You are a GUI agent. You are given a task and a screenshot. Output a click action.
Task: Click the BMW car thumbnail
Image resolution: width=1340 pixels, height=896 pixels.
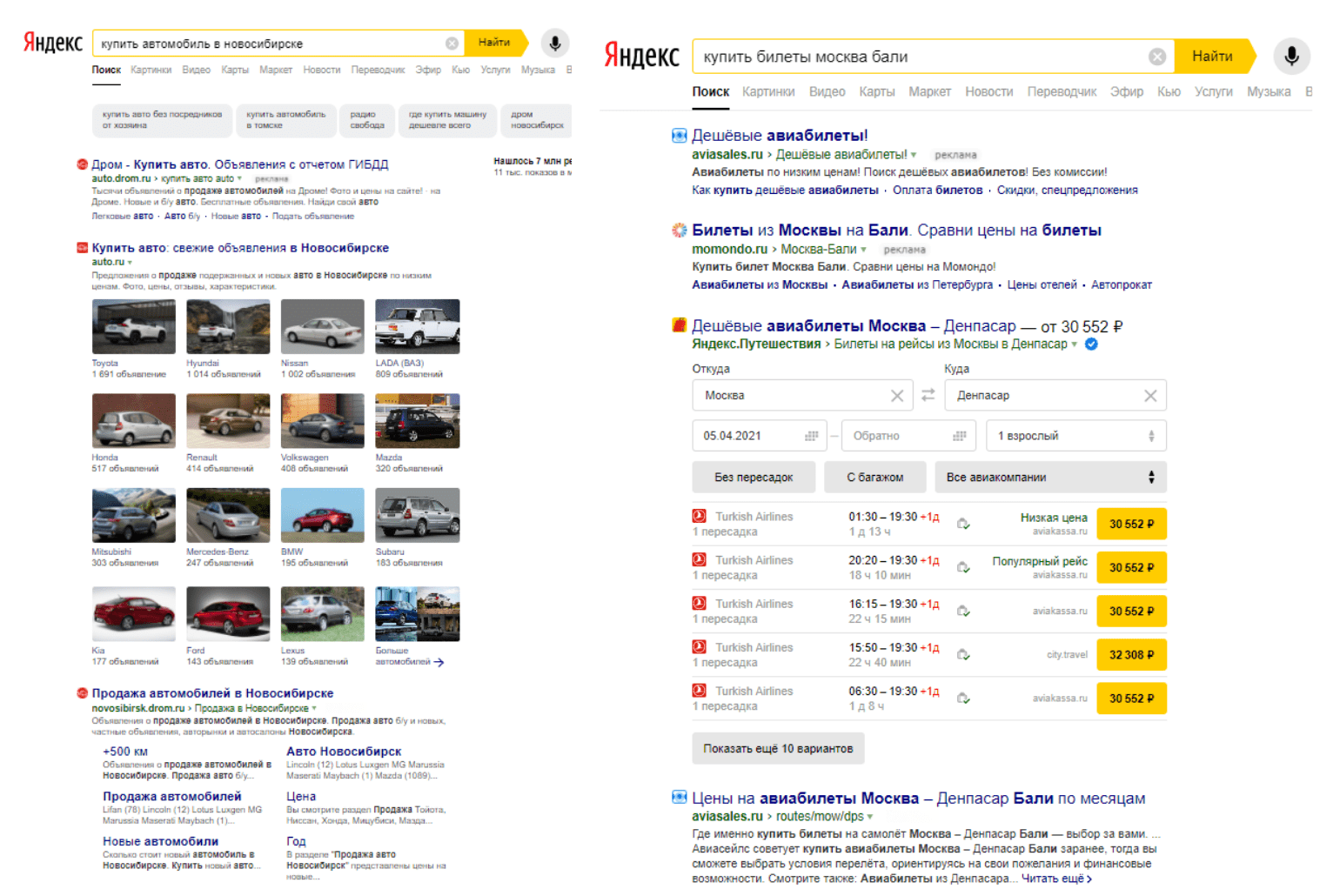(x=323, y=515)
